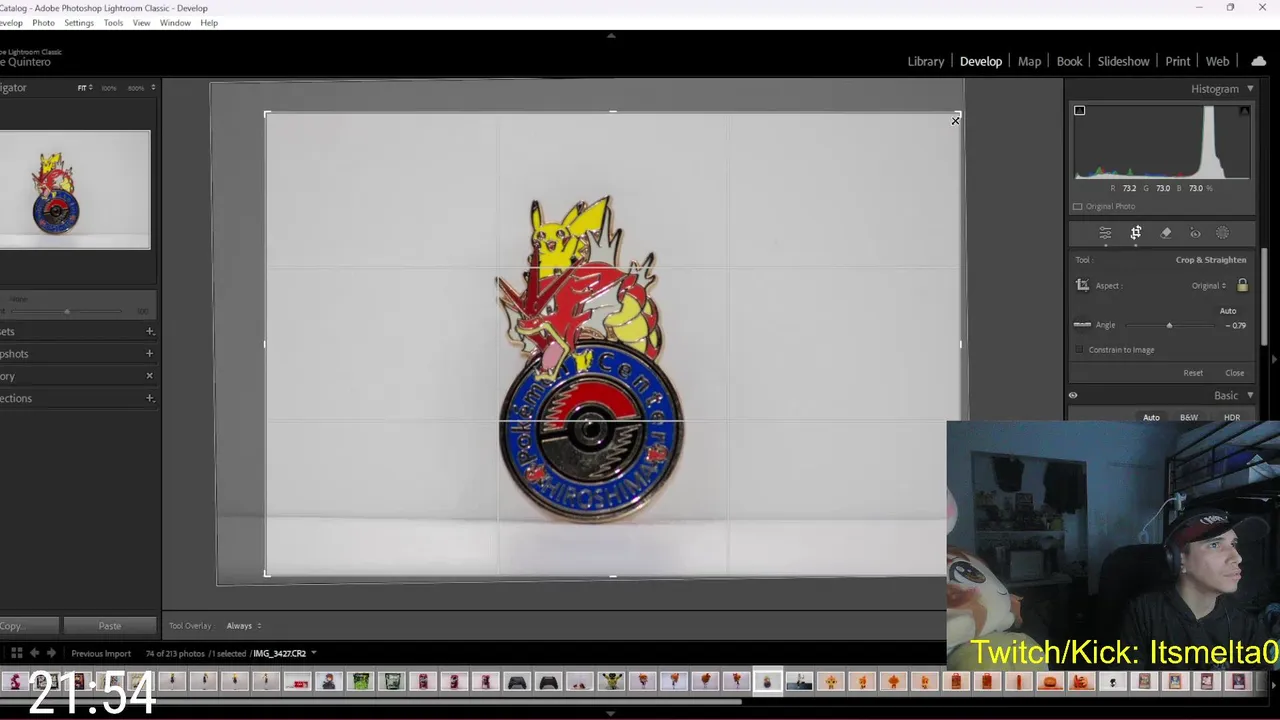The height and width of the screenshot is (720, 1280).
Task: Select the Healing eraser tool icon
Action: coord(1166,233)
